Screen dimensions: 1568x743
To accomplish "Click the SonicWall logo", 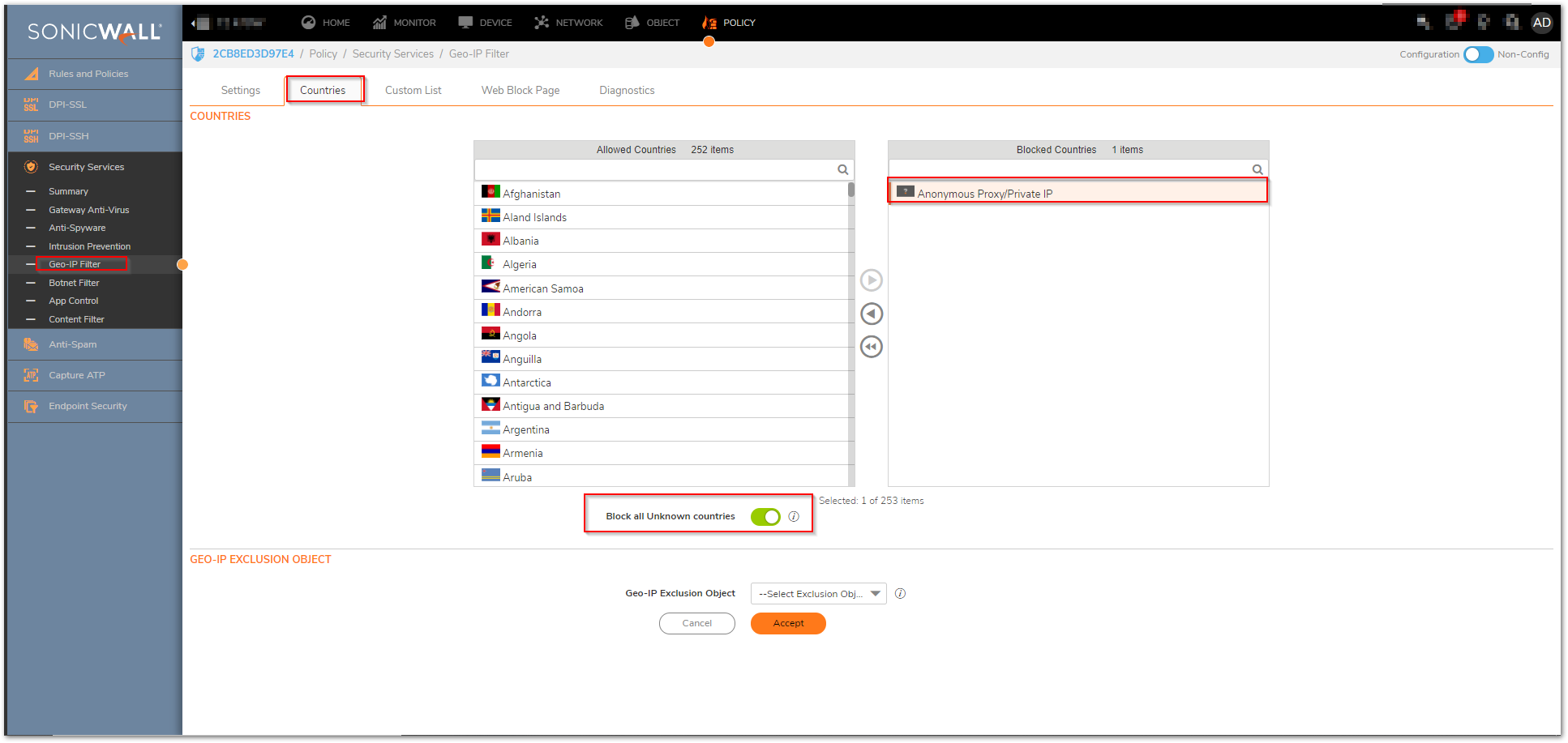I will tap(95, 32).
